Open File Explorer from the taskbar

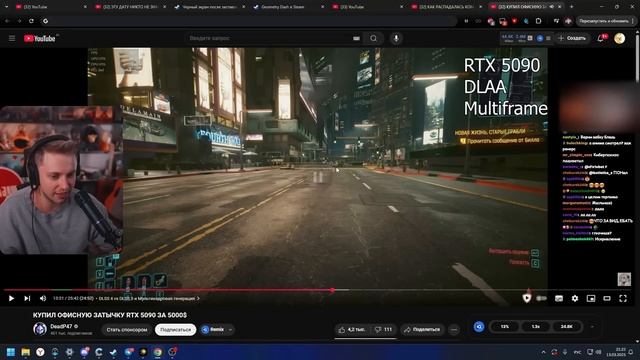pyautogui.click(x=25, y=352)
